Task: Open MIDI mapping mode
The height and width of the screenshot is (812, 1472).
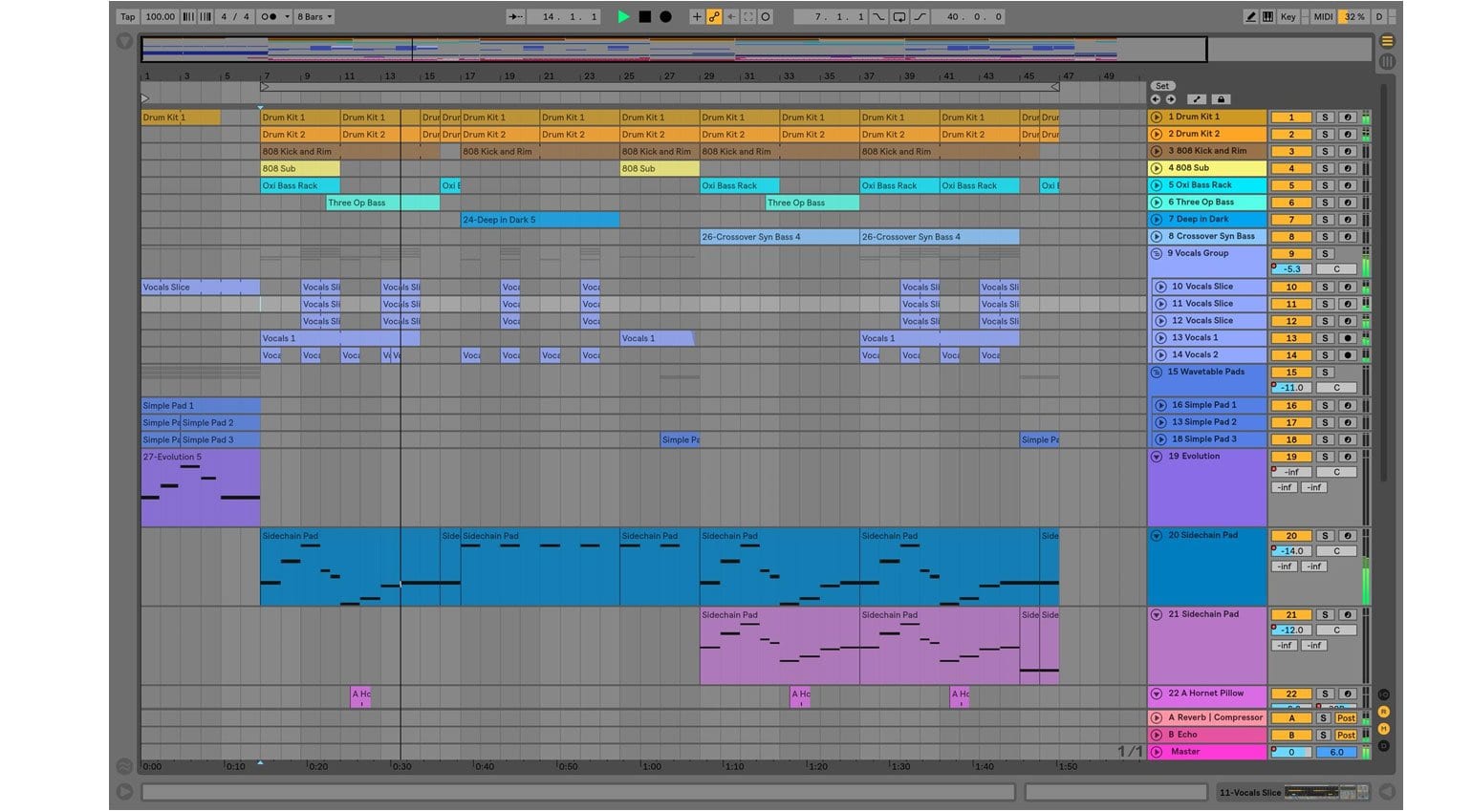Action: click(1323, 16)
